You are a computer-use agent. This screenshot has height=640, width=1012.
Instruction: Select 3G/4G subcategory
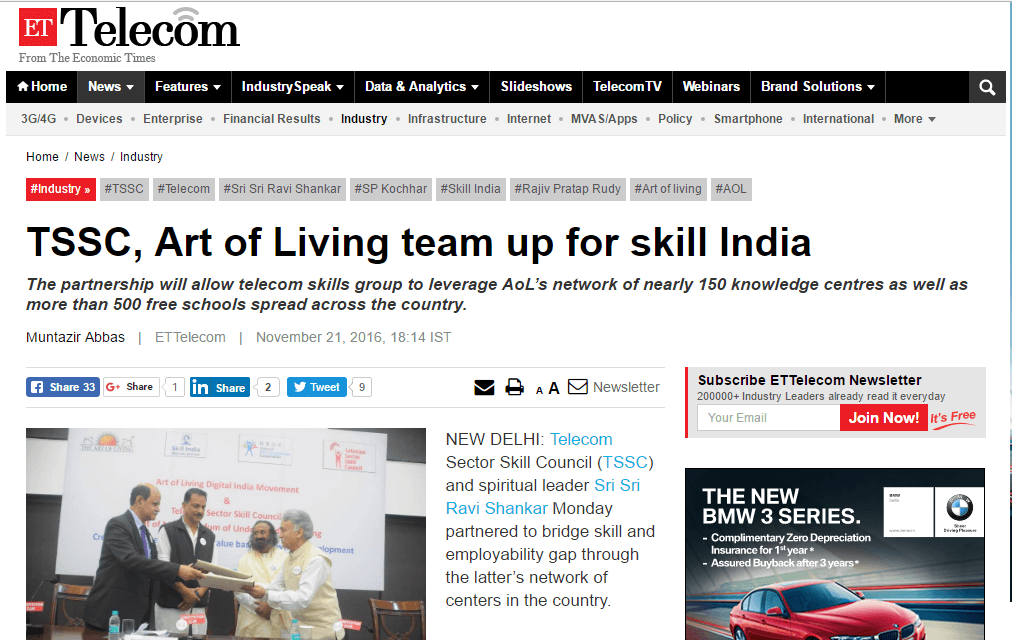39,119
